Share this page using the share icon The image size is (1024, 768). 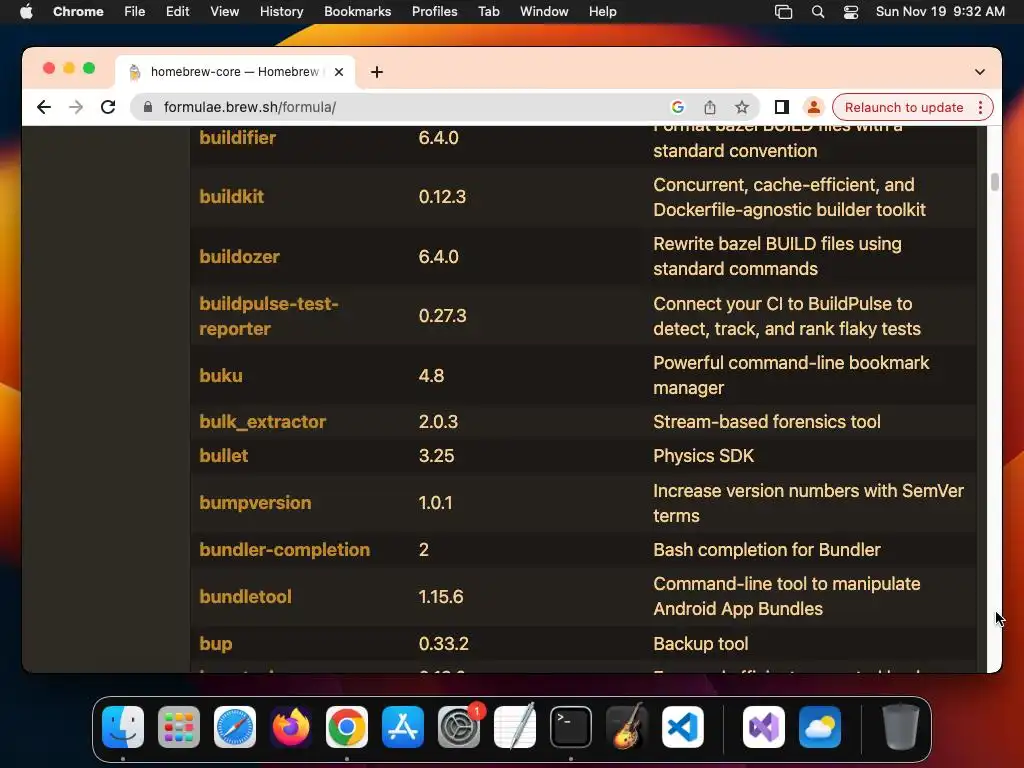coord(710,107)
